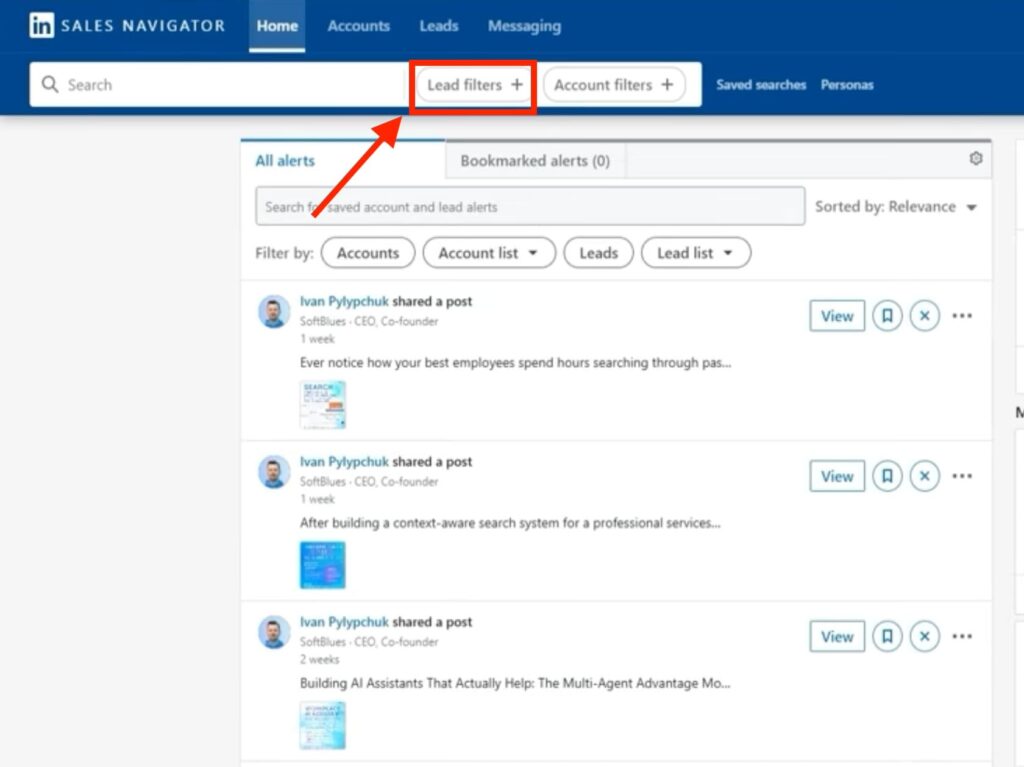Bookmark the 'After building a context-aware' alert
The image size is (1024, 767).
[887, 476]
